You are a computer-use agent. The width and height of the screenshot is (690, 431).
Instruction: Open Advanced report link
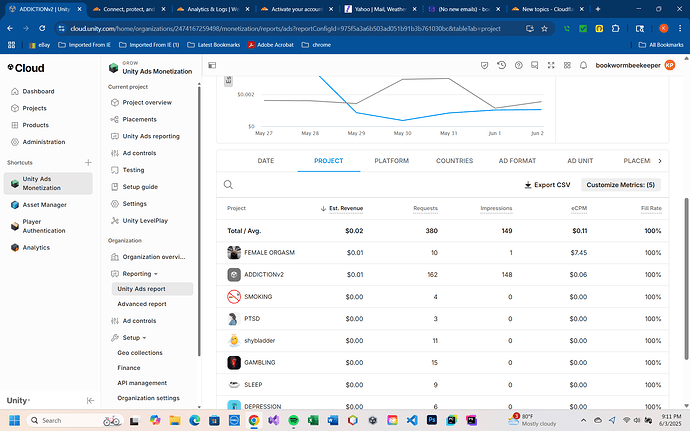pos(142,304)
